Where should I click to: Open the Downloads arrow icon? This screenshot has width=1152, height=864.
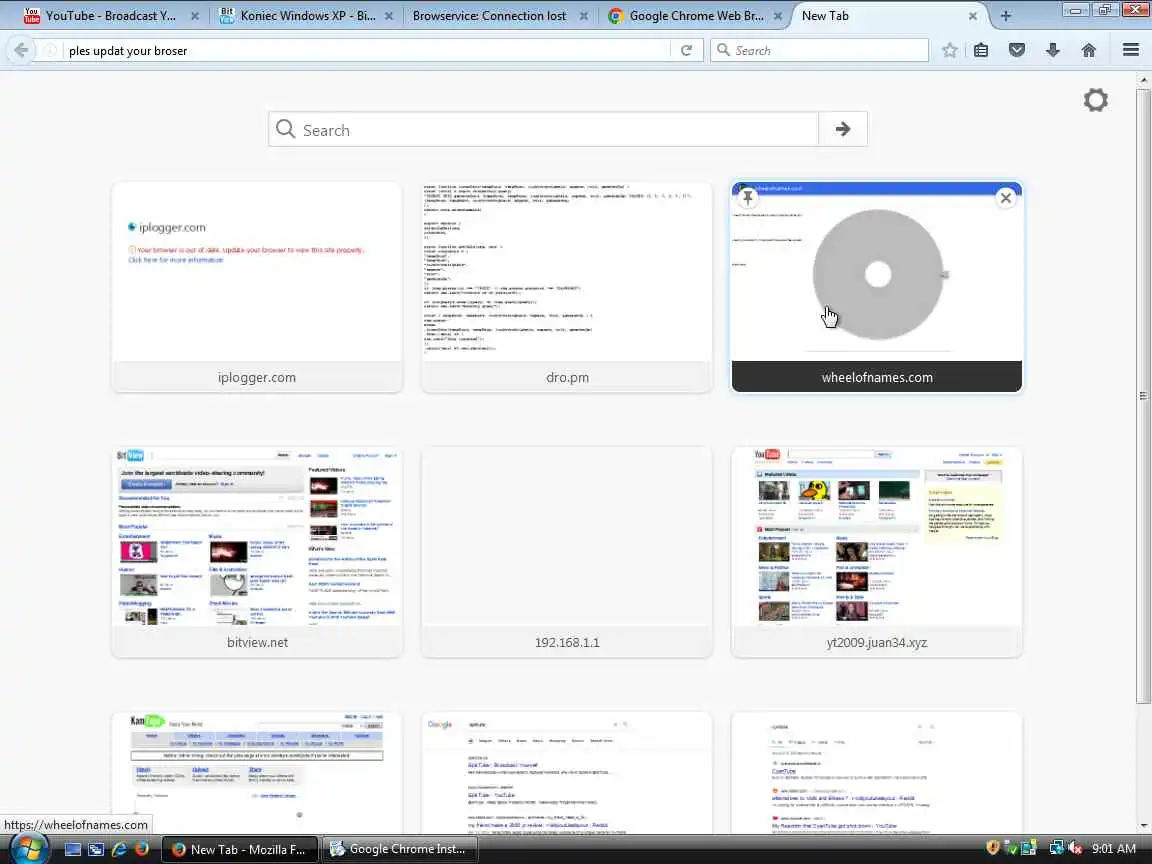(x=1053, y=50)
